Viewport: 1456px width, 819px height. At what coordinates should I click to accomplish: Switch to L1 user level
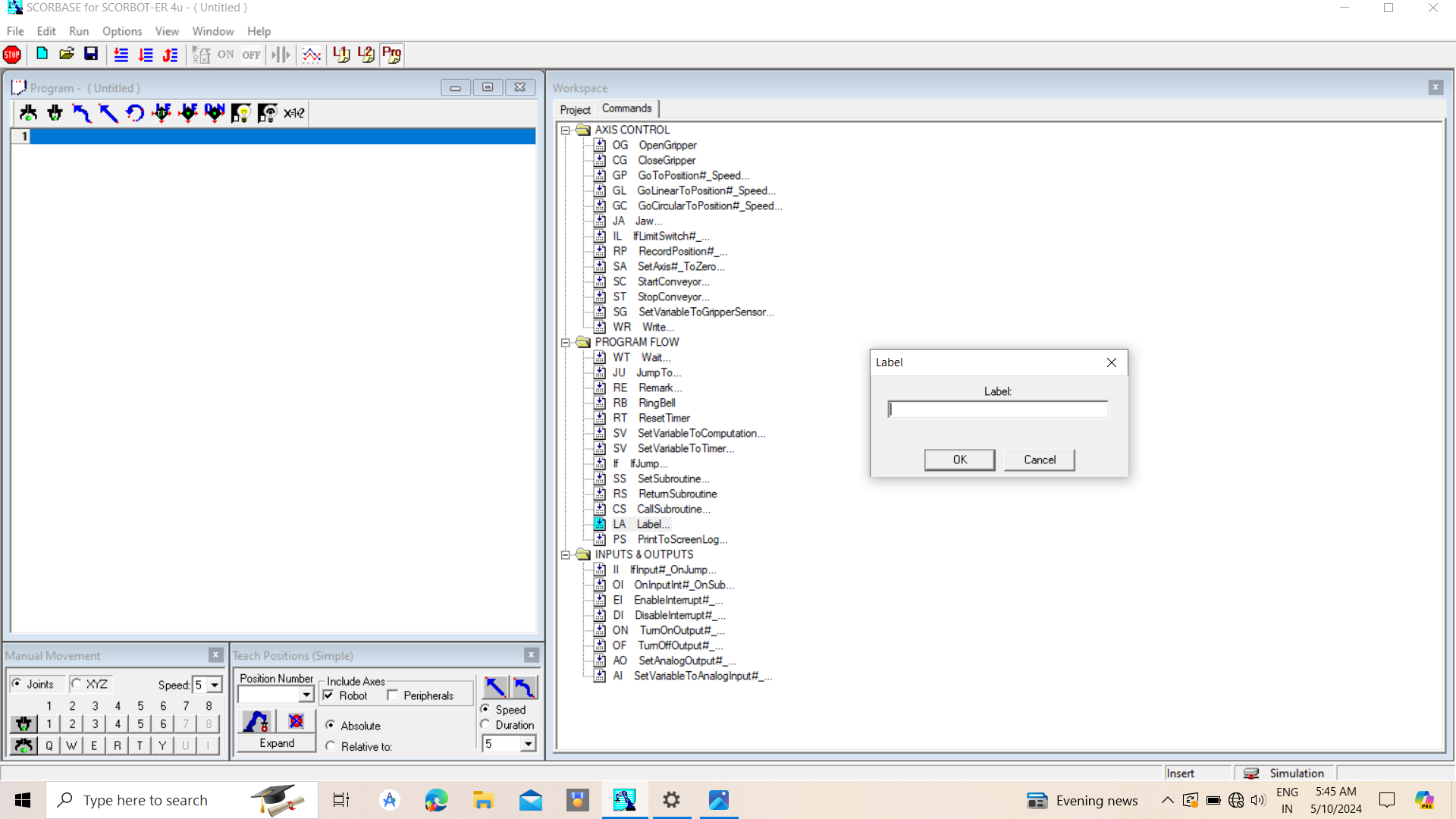pos(341,55)
